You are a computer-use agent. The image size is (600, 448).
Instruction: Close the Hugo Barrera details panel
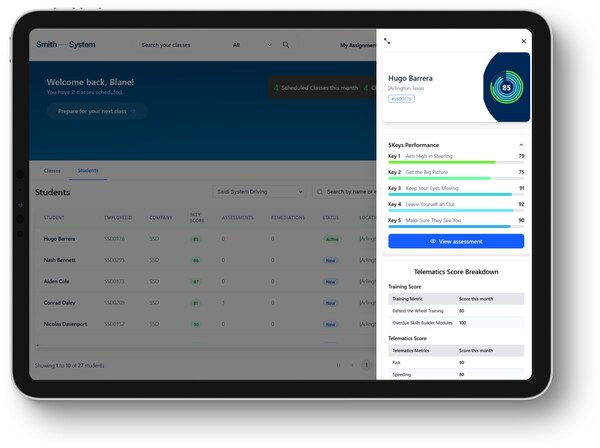523,41
